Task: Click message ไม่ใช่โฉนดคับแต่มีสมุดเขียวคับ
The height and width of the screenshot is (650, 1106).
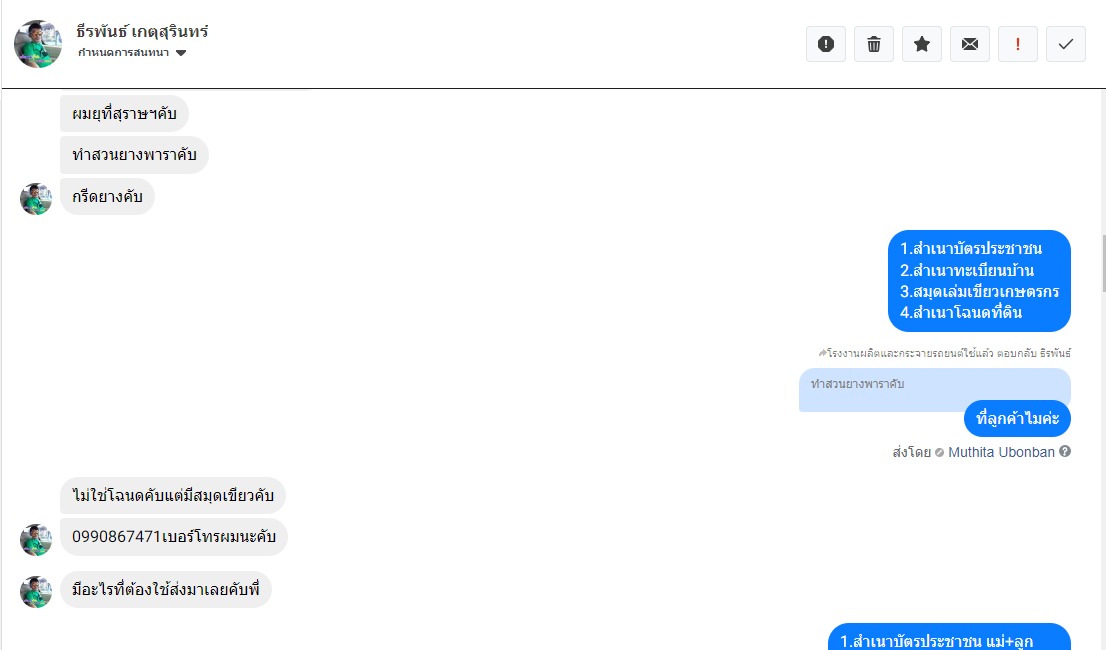Action: pos(173,496)
